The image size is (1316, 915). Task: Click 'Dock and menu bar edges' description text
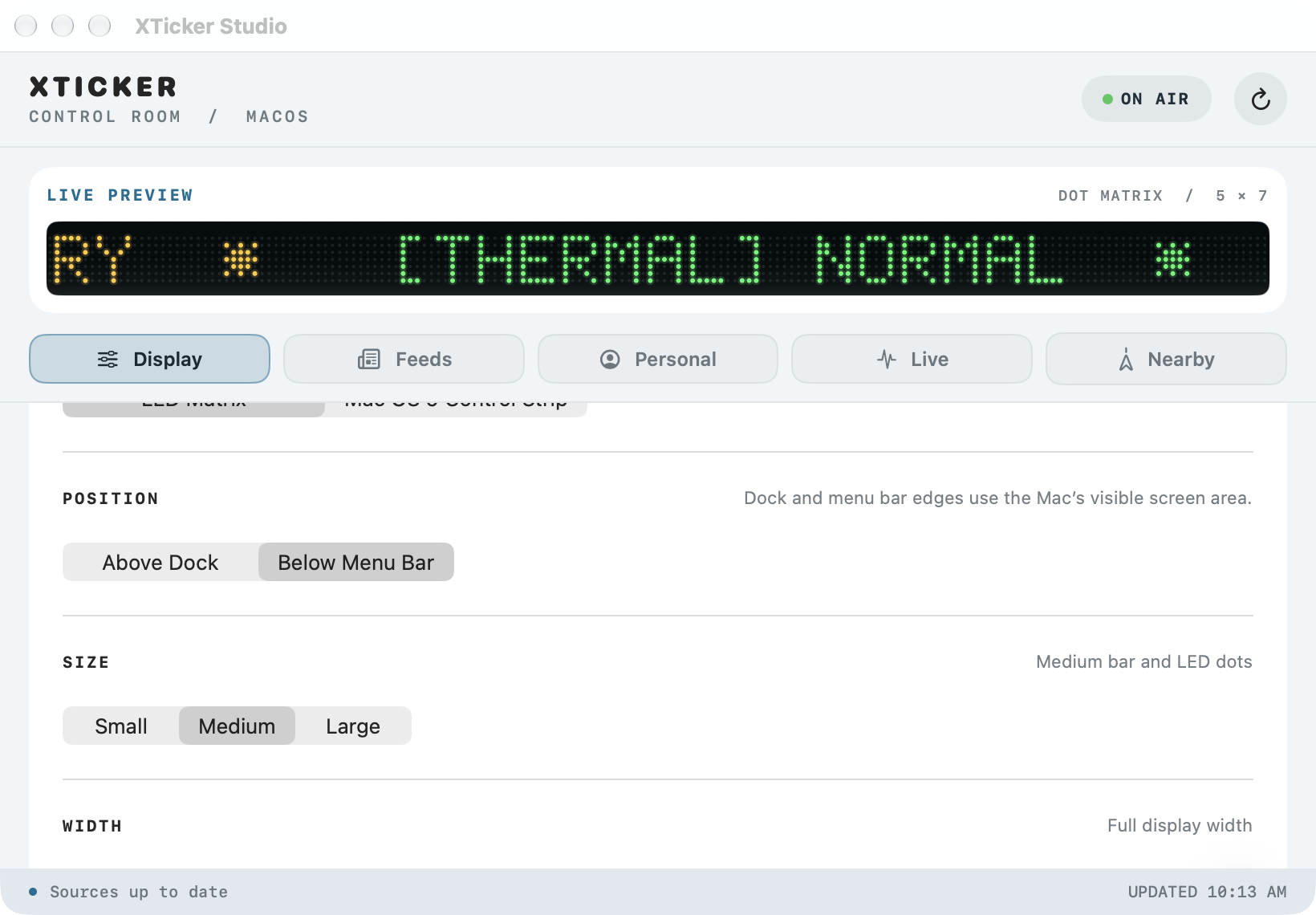997,498
